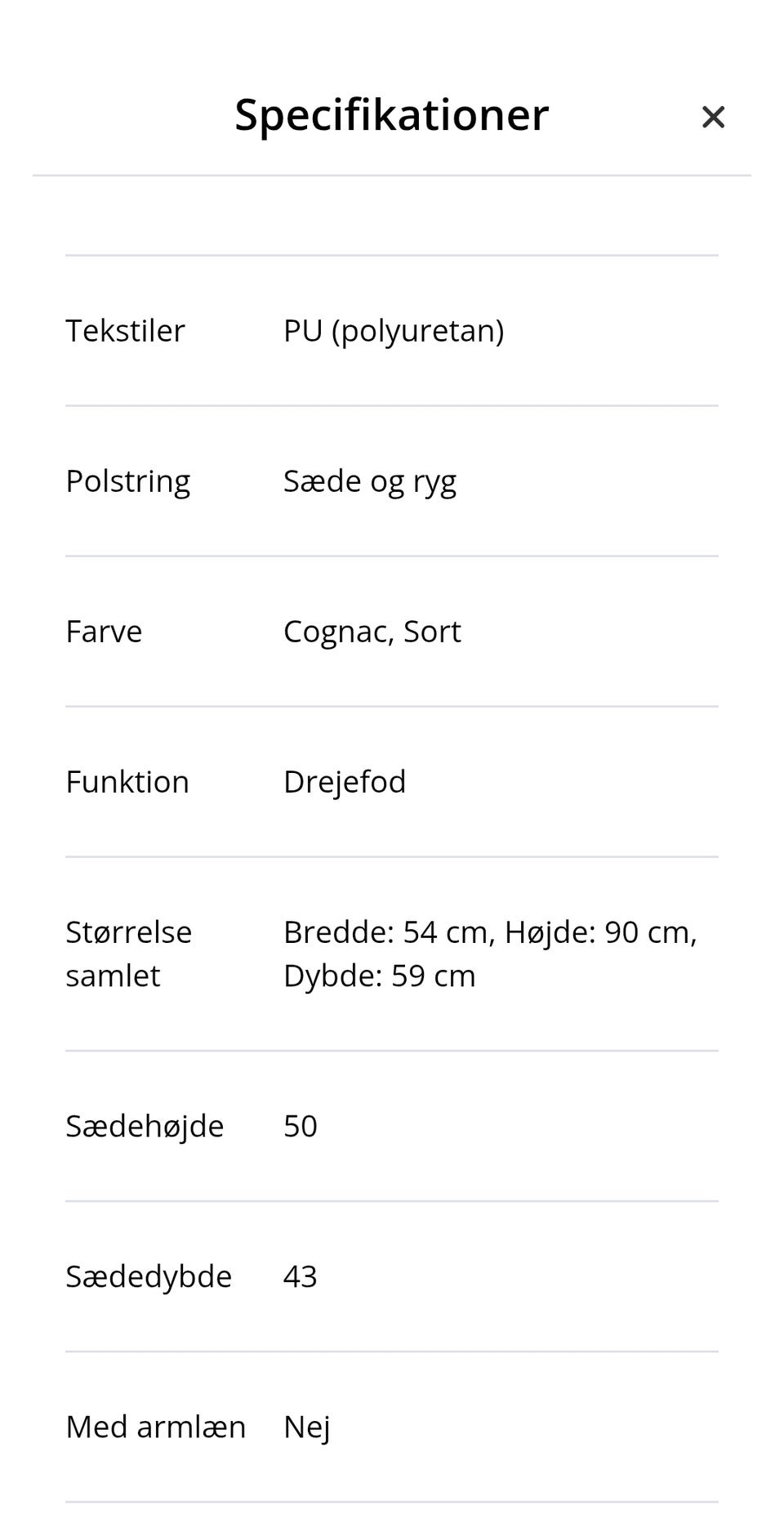Select the Med armlæn row

click(x=155, y=1426)
